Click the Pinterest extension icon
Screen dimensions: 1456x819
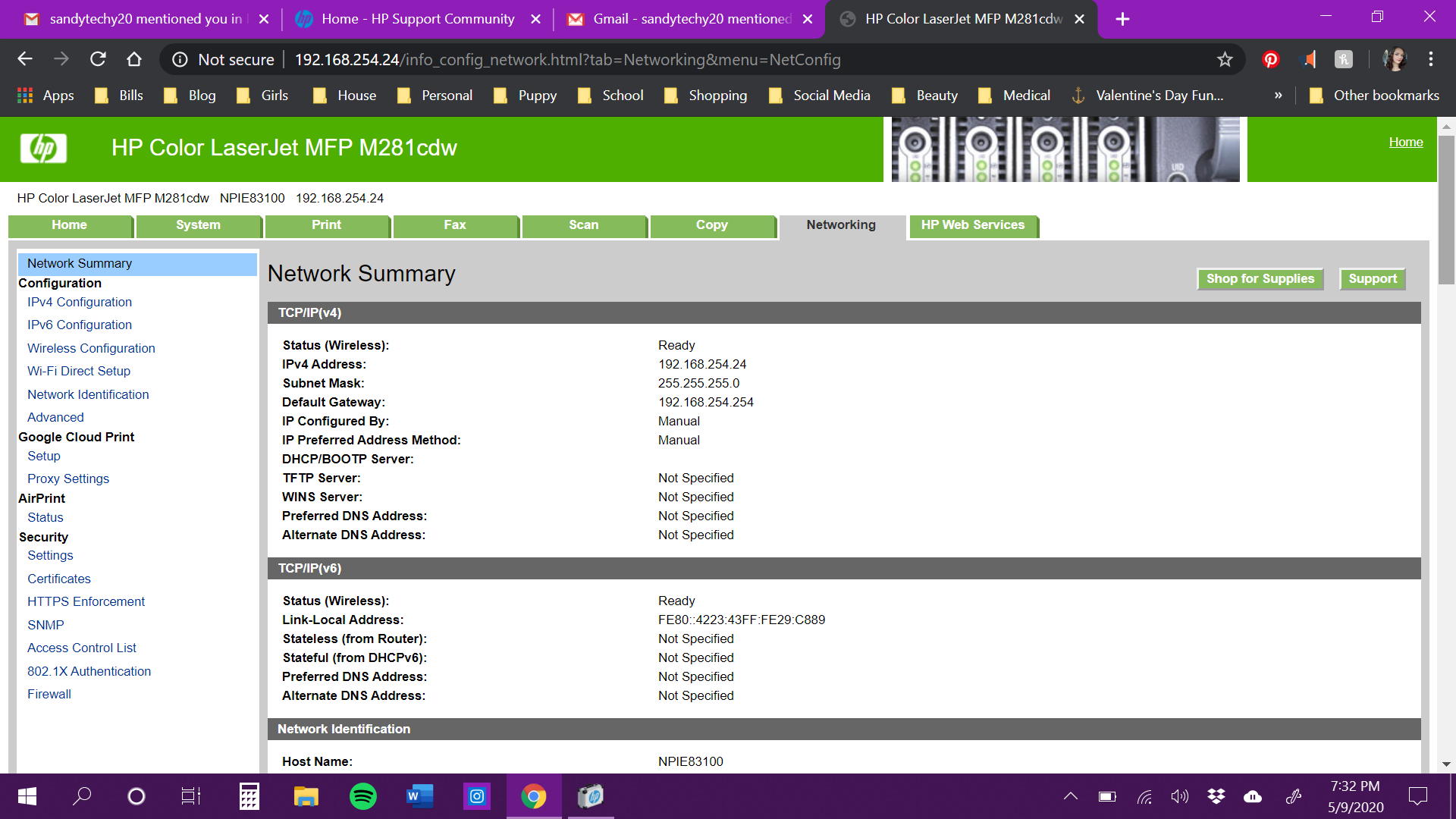(1270, 59)
